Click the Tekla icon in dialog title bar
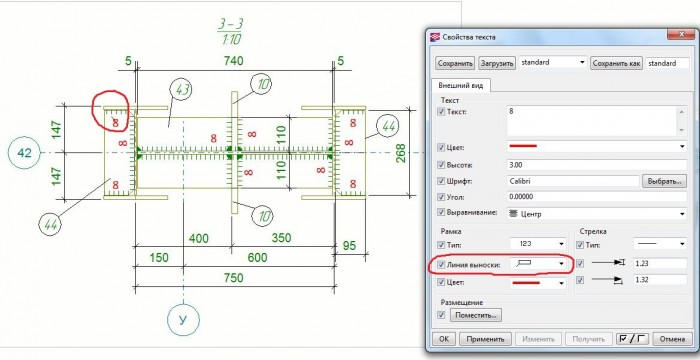The width and height of the screenshot is (700, 360). [x=435, y=38]
